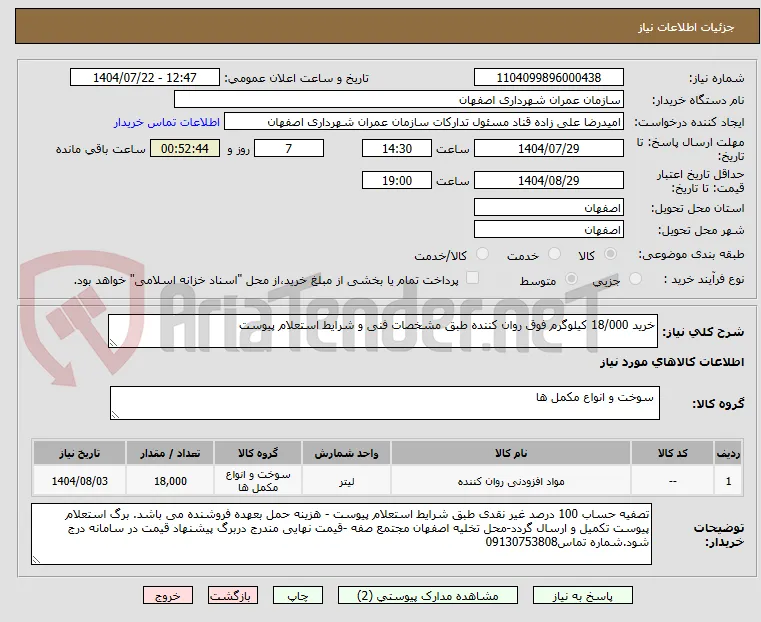Click the شماره نیاز number field
Screen dimensions: 761x622
(548, 78)
